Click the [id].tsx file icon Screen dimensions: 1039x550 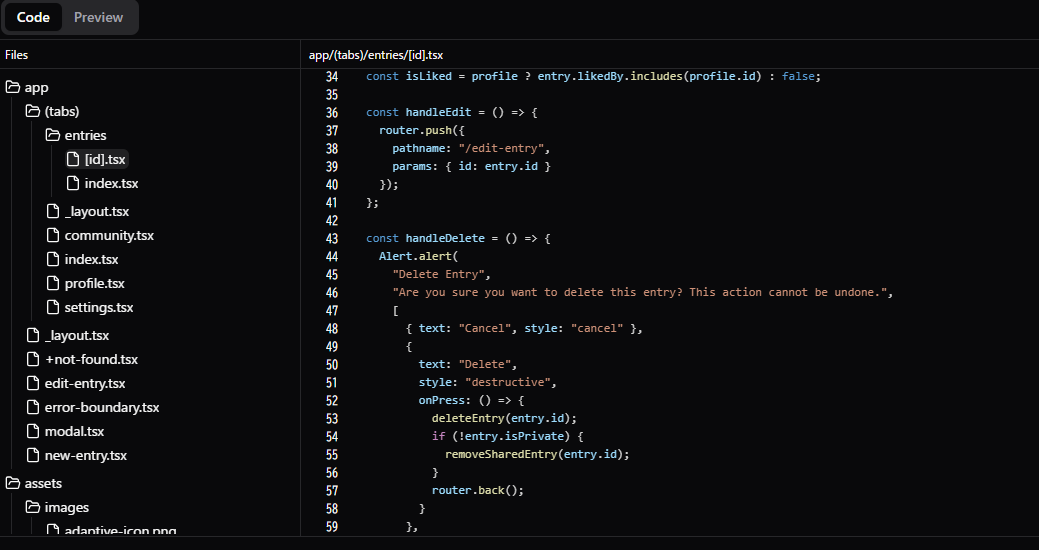point(73,159)
